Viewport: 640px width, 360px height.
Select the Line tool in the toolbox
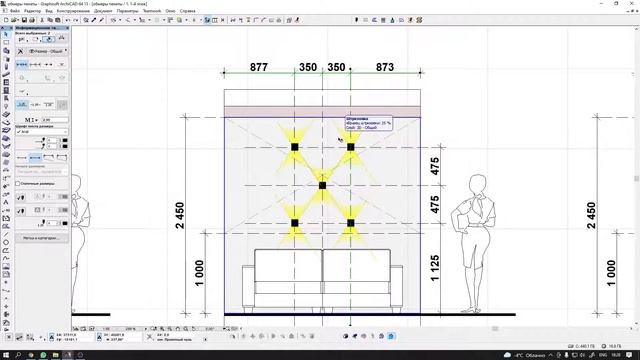[x=6, y=234]
